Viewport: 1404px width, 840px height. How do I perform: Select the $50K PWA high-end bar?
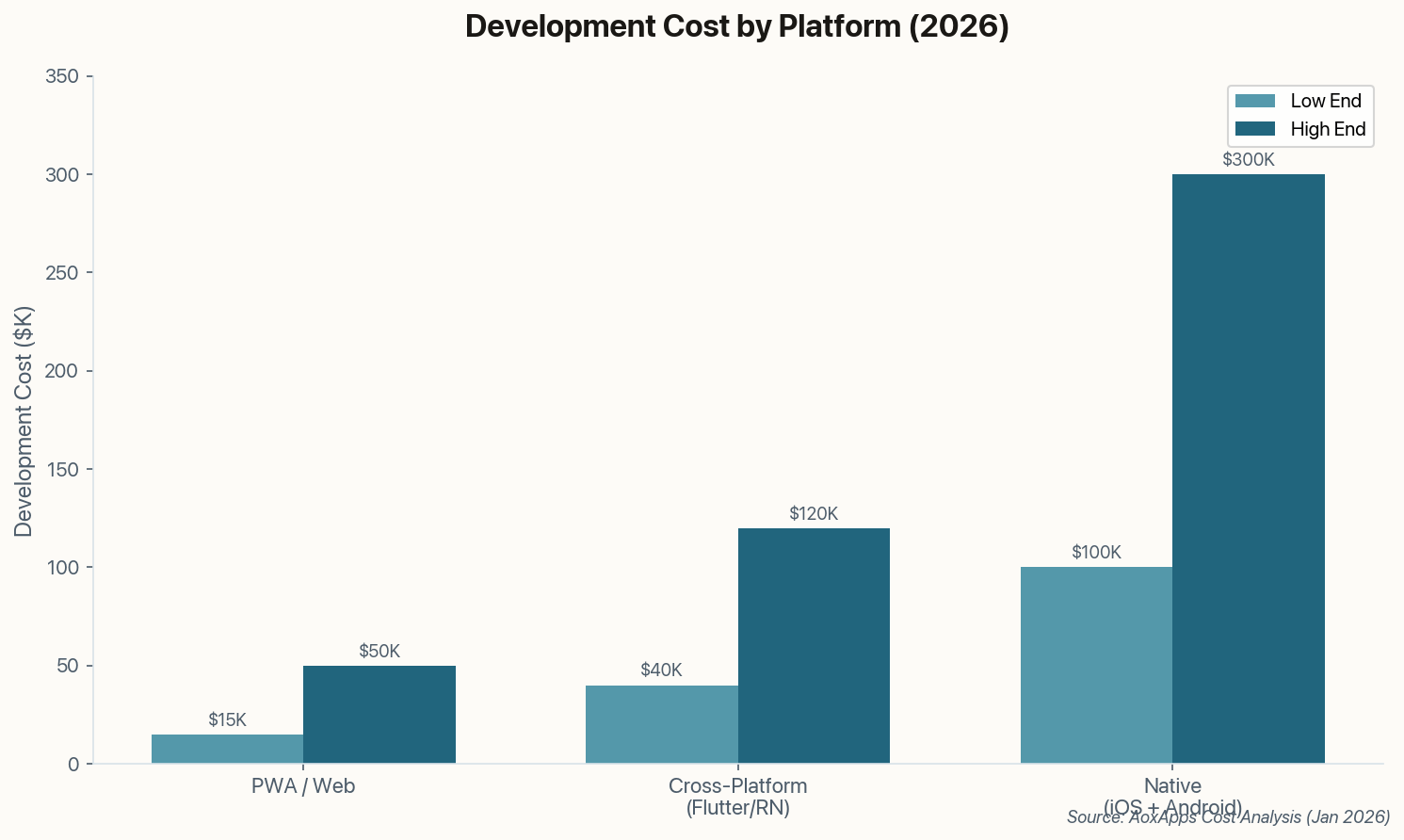(379, 716)
